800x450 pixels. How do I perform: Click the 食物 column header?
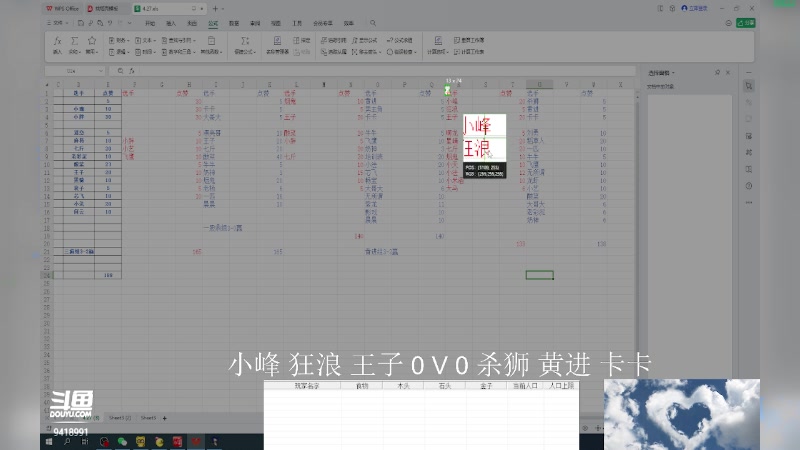point(362,386)
